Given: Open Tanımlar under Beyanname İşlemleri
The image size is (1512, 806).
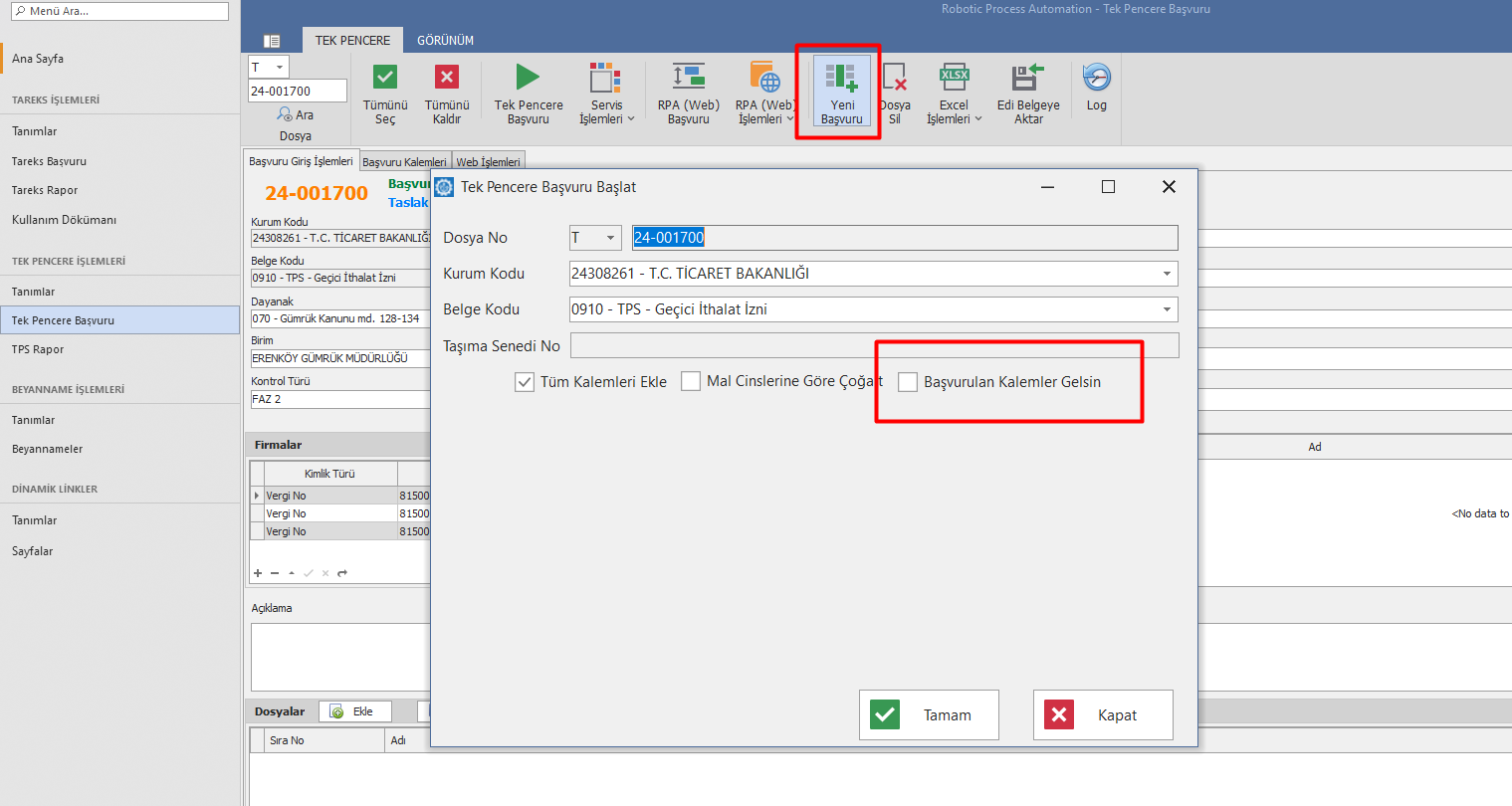Looking at the screenshot, I should coord(33,420).
